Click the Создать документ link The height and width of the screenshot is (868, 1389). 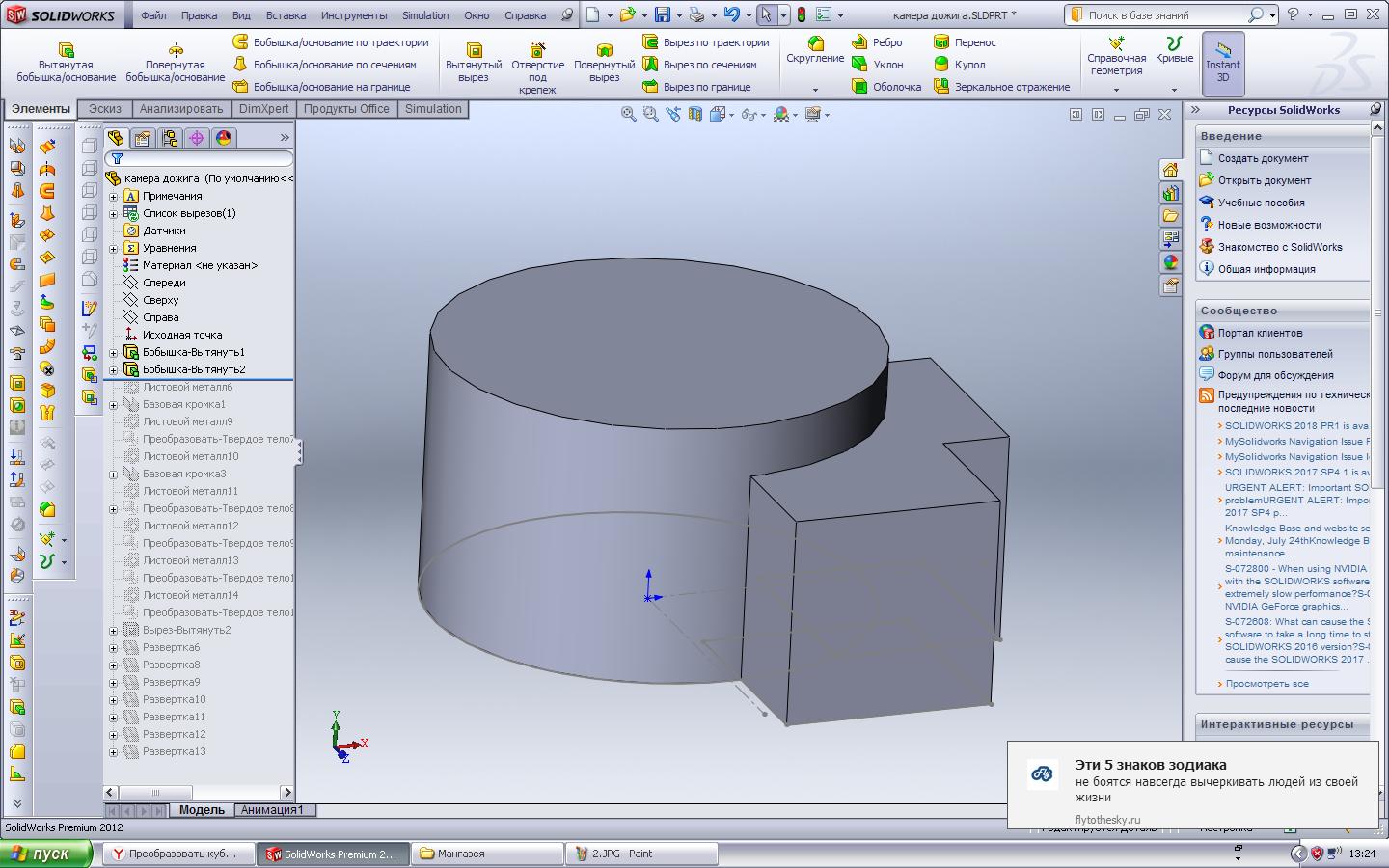click(1263, 158)
